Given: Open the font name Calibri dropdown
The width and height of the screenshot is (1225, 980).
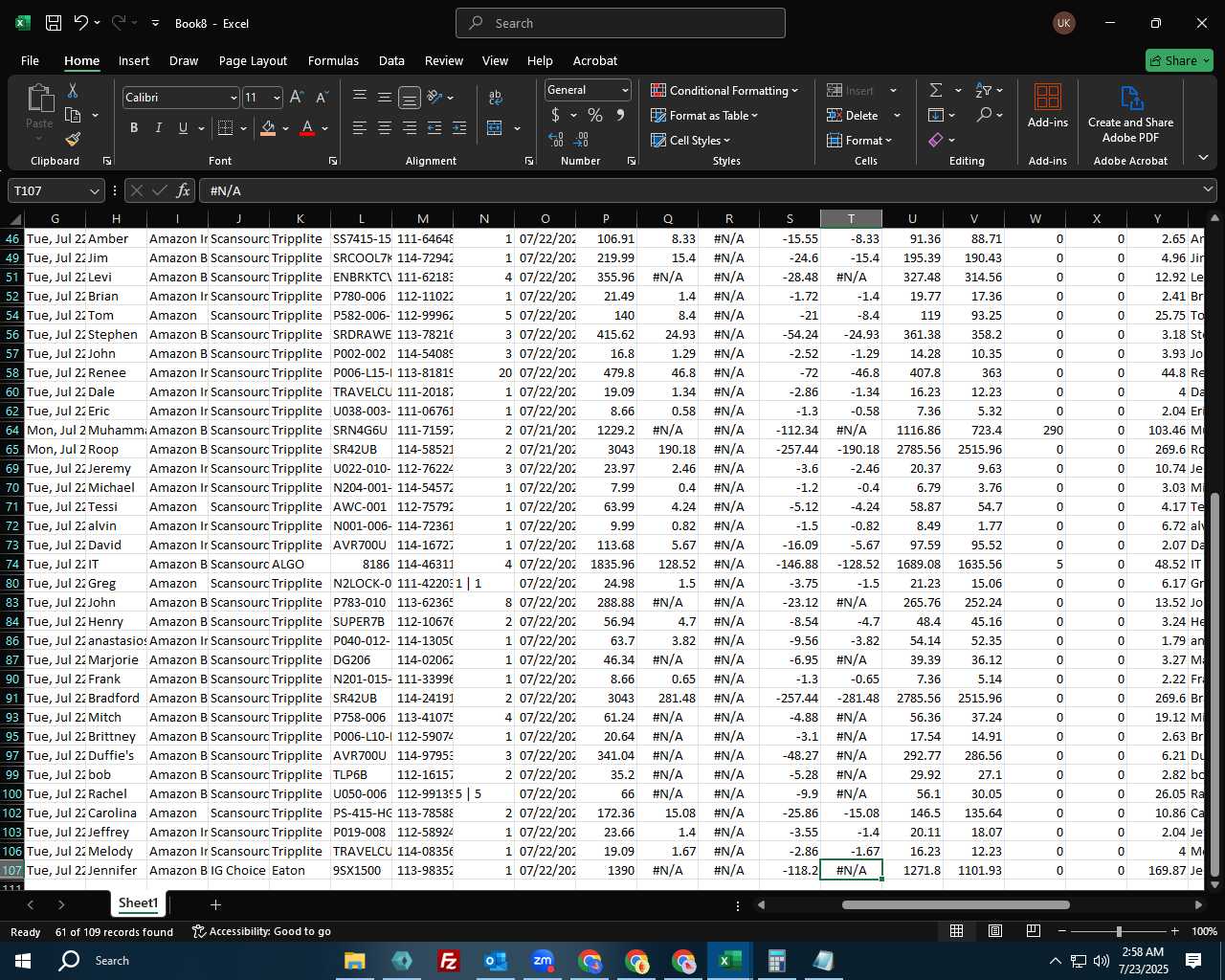Looking at the screenshot, I should [233, 98].
